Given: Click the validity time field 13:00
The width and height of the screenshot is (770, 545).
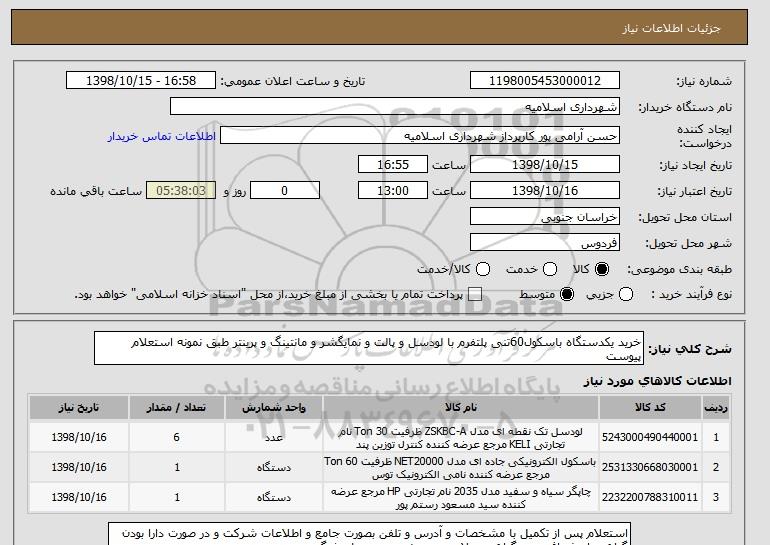Looking at the screenshot, I should click(393, 191).
